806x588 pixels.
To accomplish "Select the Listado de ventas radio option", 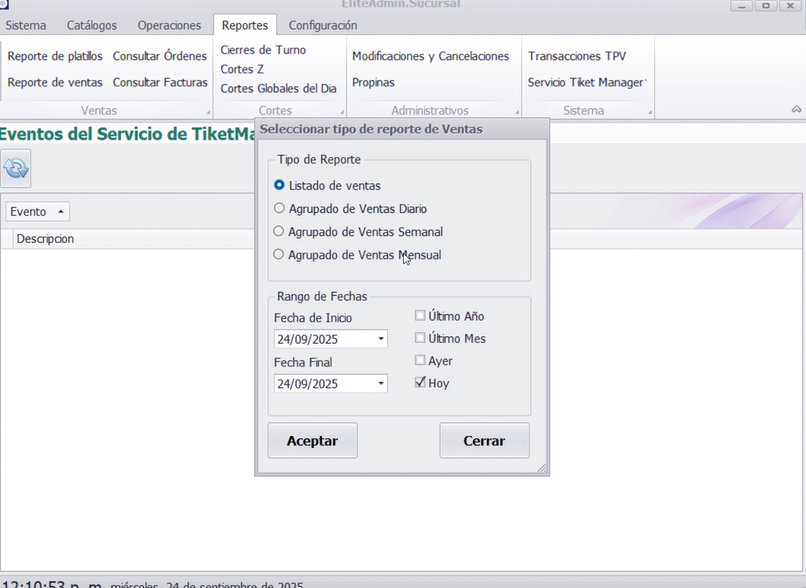I will 279,185.
